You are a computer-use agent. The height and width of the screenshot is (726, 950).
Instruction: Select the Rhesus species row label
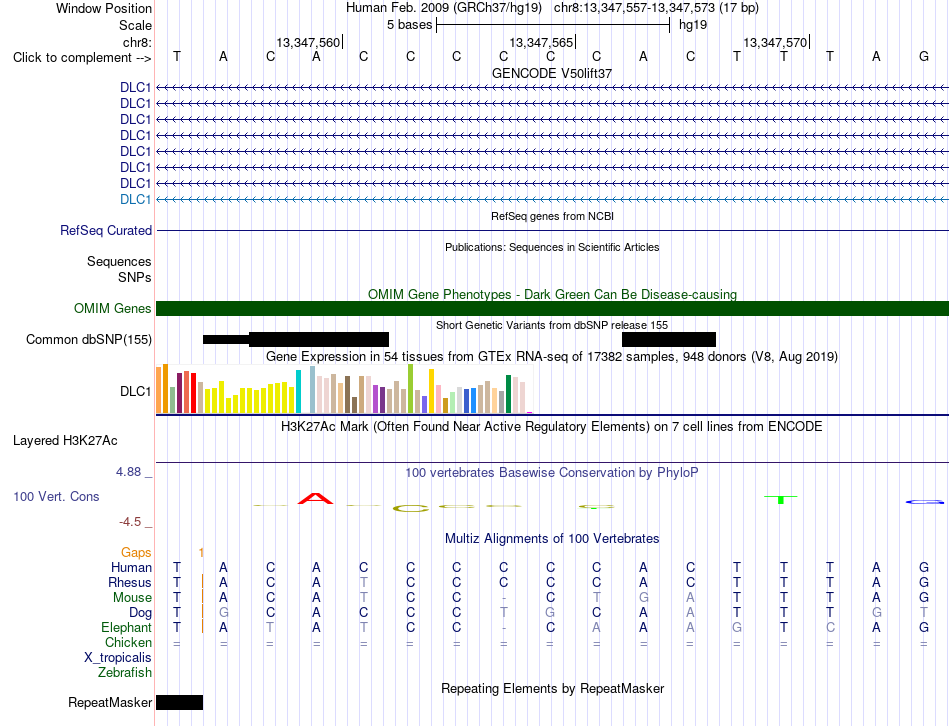click(130, 582)
